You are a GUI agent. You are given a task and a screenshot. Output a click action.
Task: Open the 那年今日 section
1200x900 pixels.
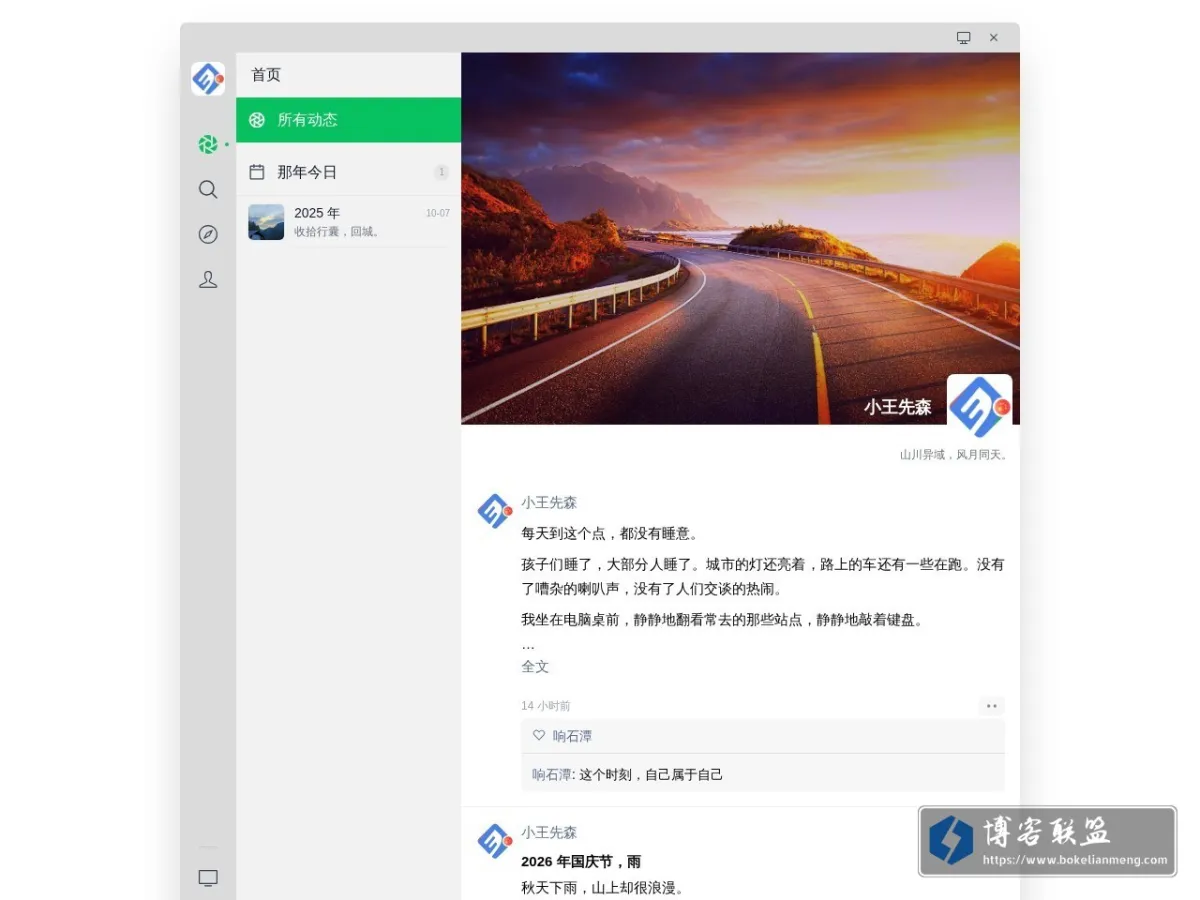[x=348, y=172]
